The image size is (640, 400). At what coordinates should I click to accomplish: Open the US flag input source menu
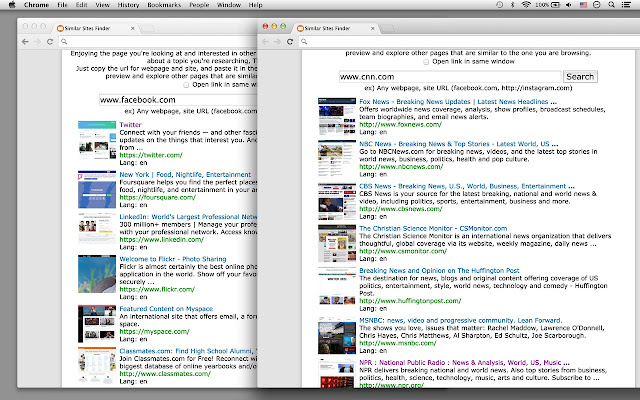click(x=583, y=5)
